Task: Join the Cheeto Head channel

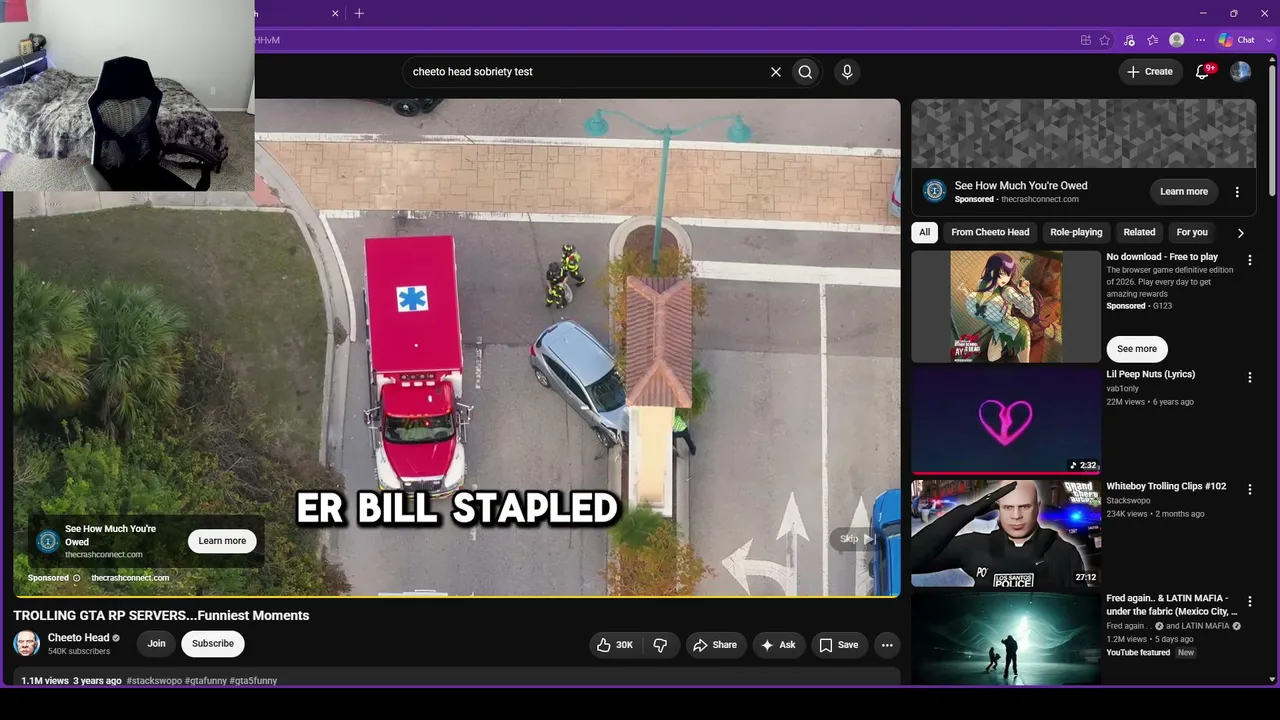Action: pos(157,644)
